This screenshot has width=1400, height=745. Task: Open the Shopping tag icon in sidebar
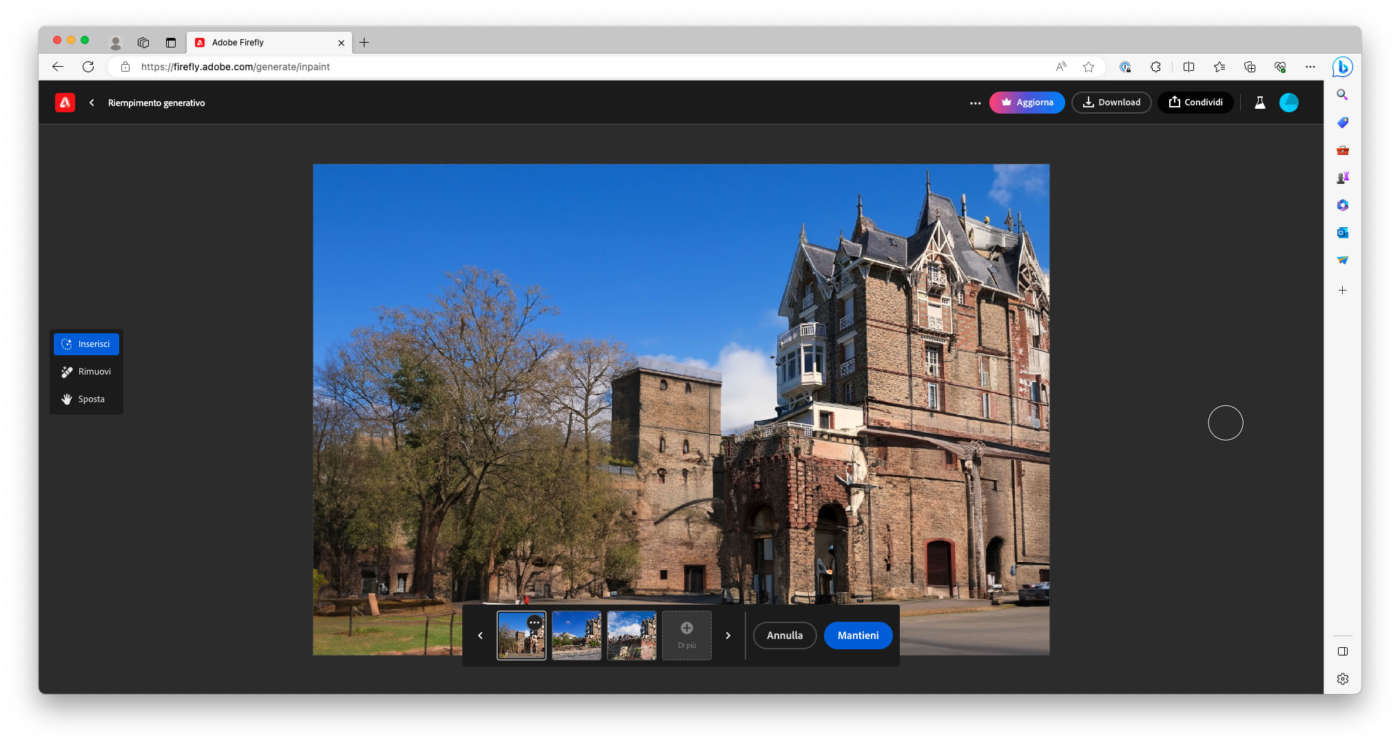[1342, 123]
